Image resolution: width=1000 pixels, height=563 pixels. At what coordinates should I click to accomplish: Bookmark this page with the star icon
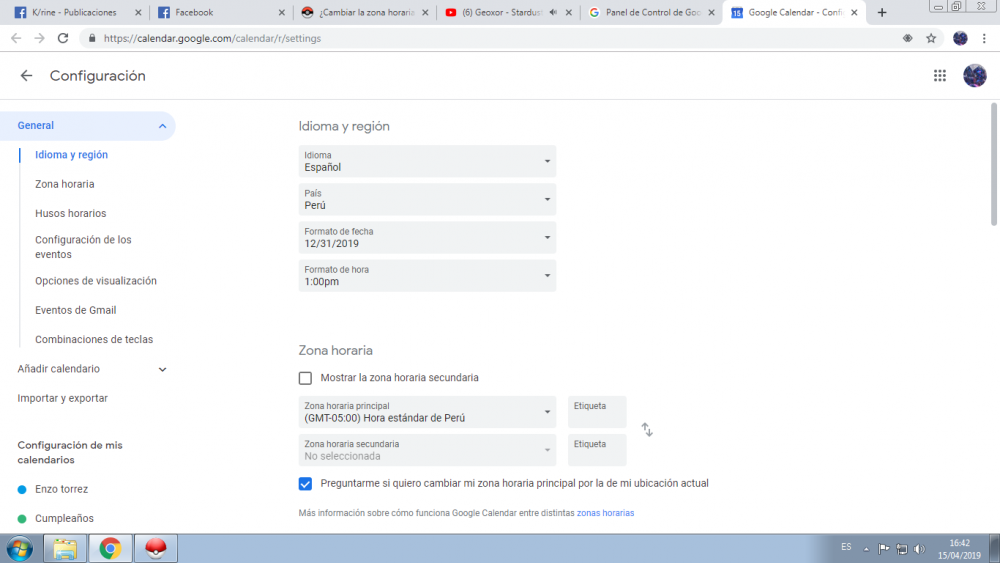pyautogui.click(x=931, y=38)
